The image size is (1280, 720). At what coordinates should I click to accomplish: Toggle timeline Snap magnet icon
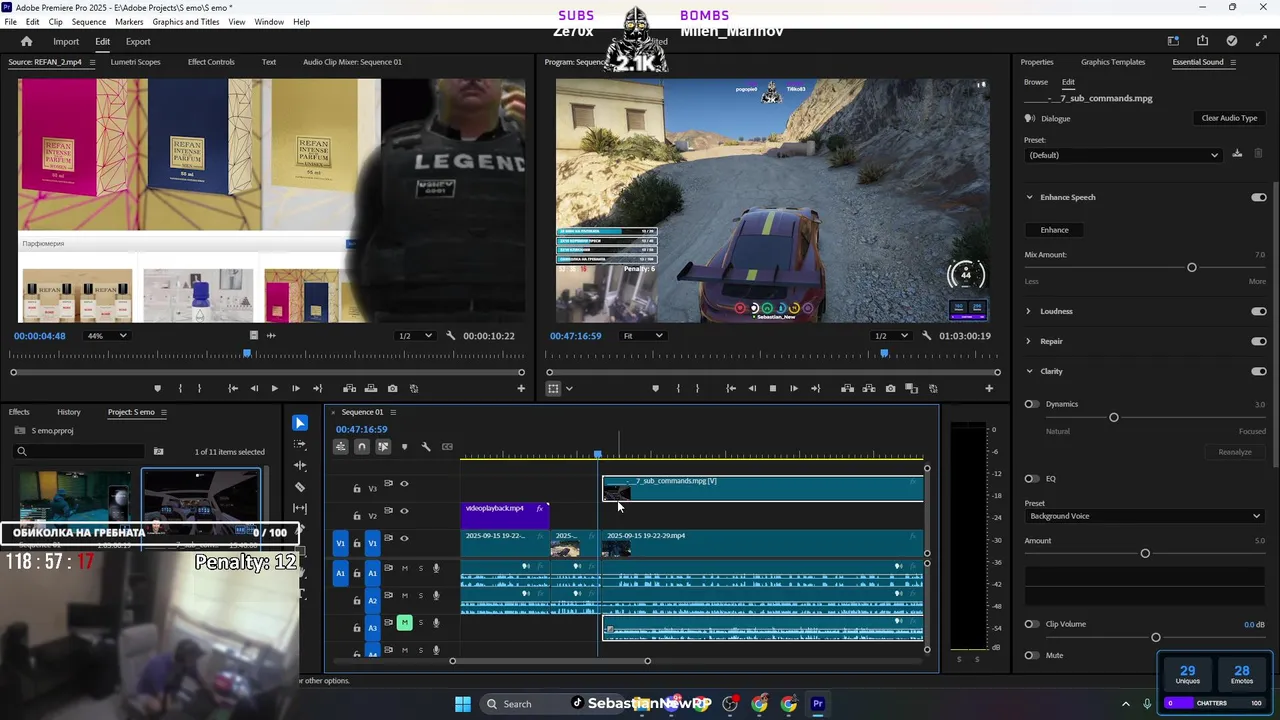(362, 447)
